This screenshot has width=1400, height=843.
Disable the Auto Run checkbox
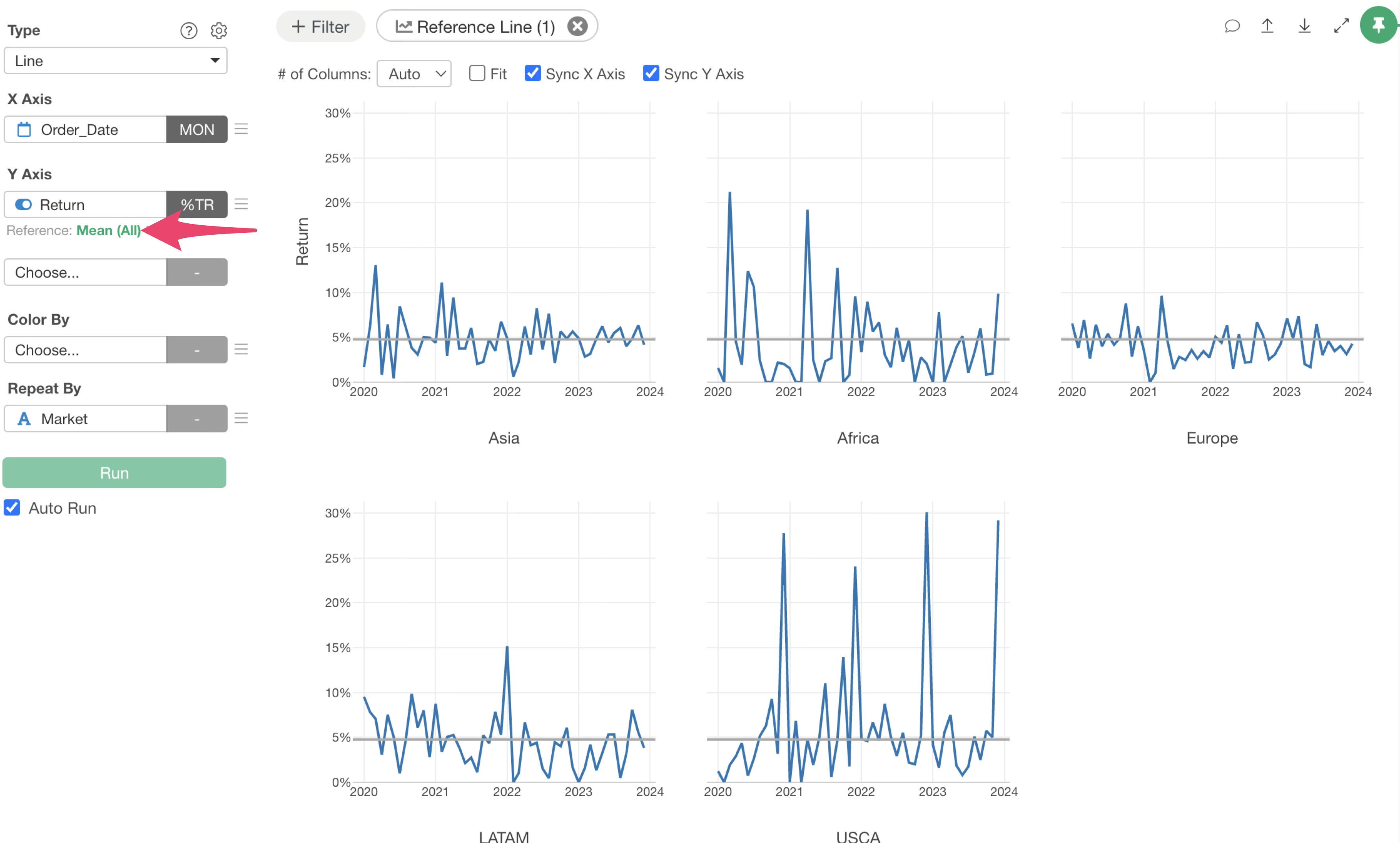point(12,507)
